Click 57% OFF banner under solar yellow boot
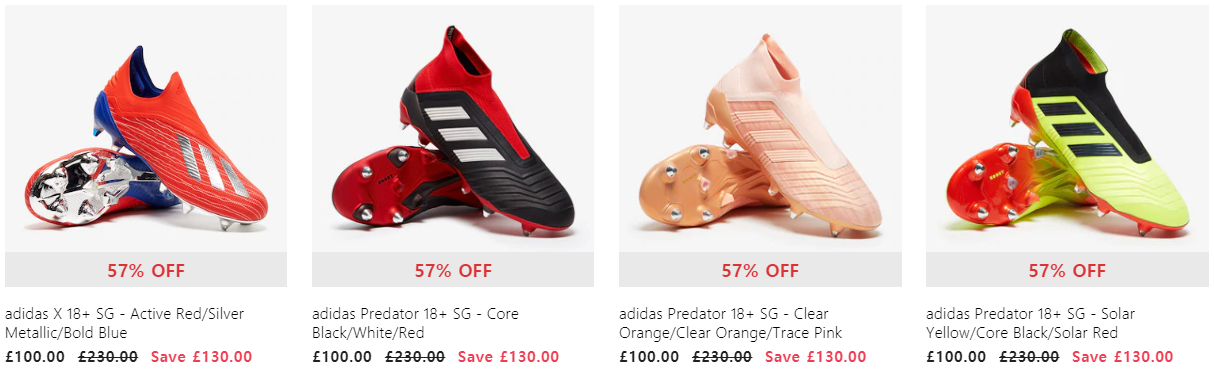This screenshot has height=378, width=1214. point(1067,270)
